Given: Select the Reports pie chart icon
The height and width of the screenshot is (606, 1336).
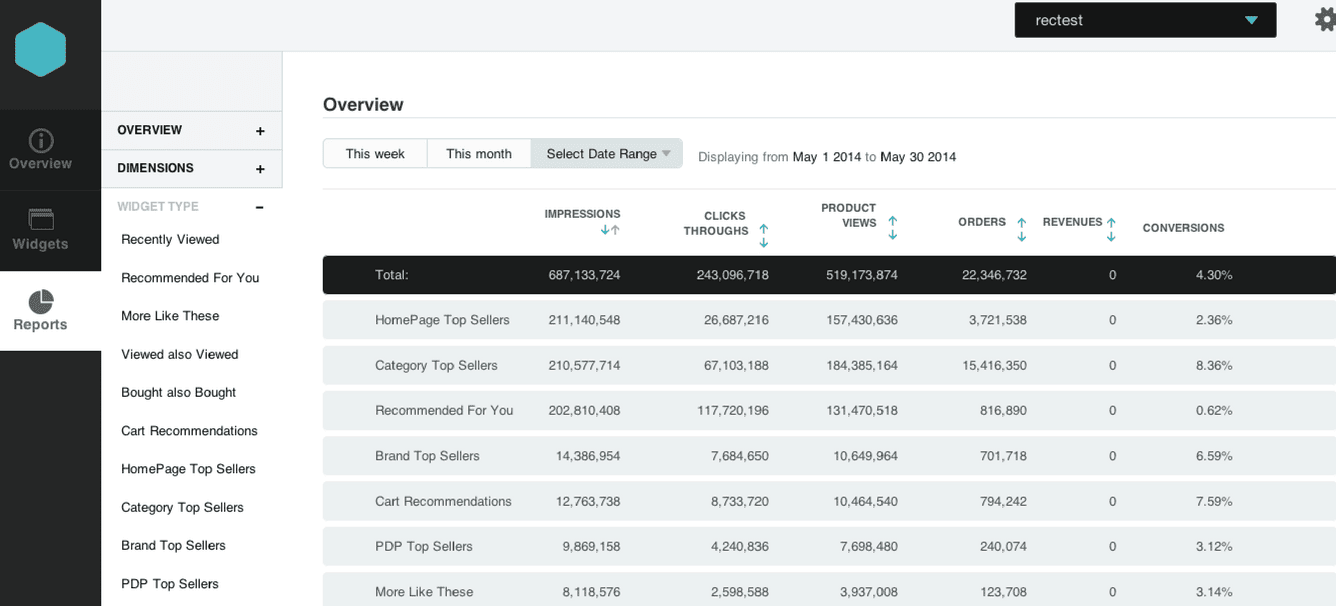Looking at the screenshot, I should click(x=41, y=301).
